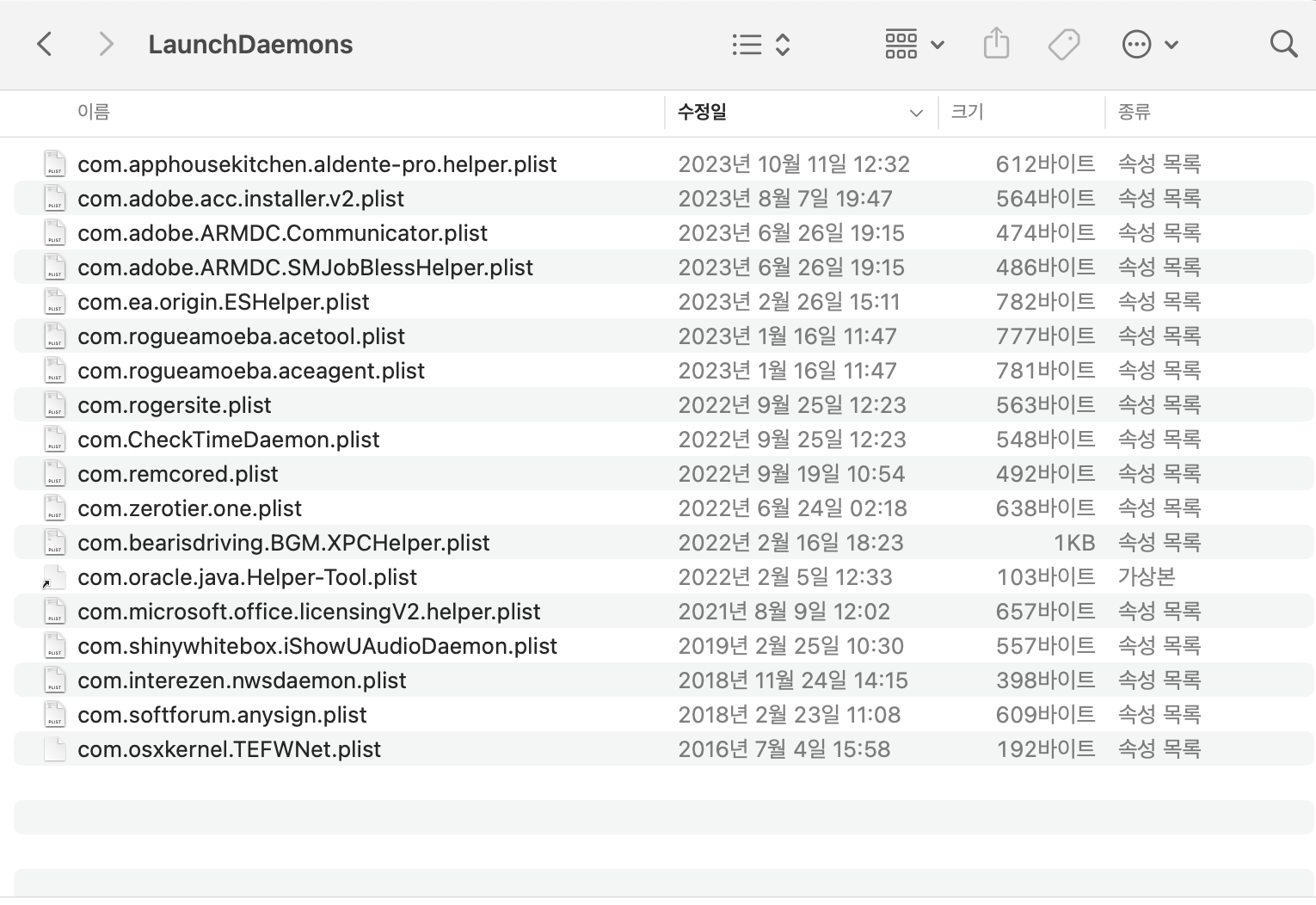Viewport: 1316px width, 905px height.
Task: Click the com.CheckTimeDaemon.plist file icon
Action: pyautogui.click(x=55, y=439)
